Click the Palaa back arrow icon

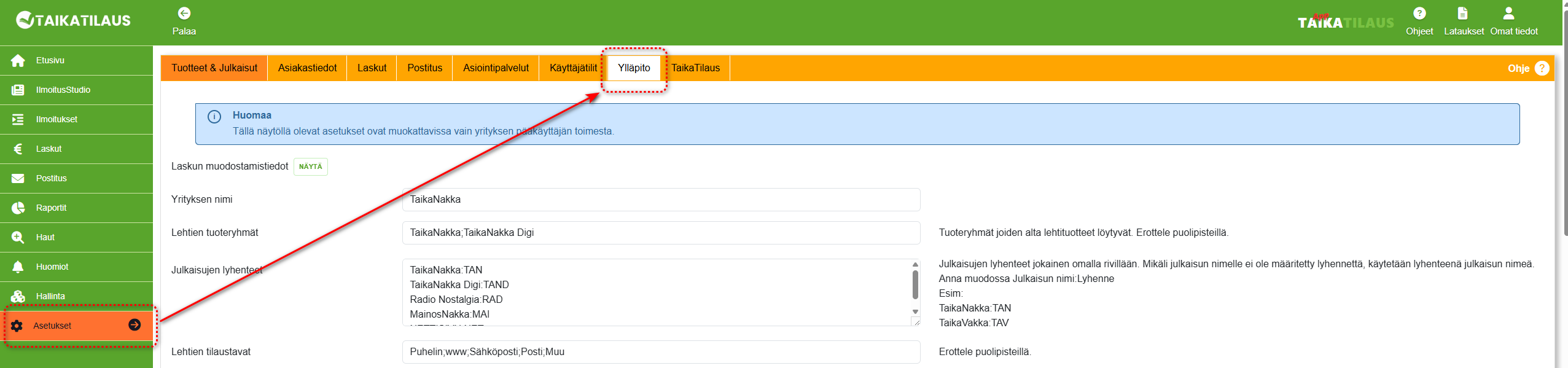tap(184, 14)
